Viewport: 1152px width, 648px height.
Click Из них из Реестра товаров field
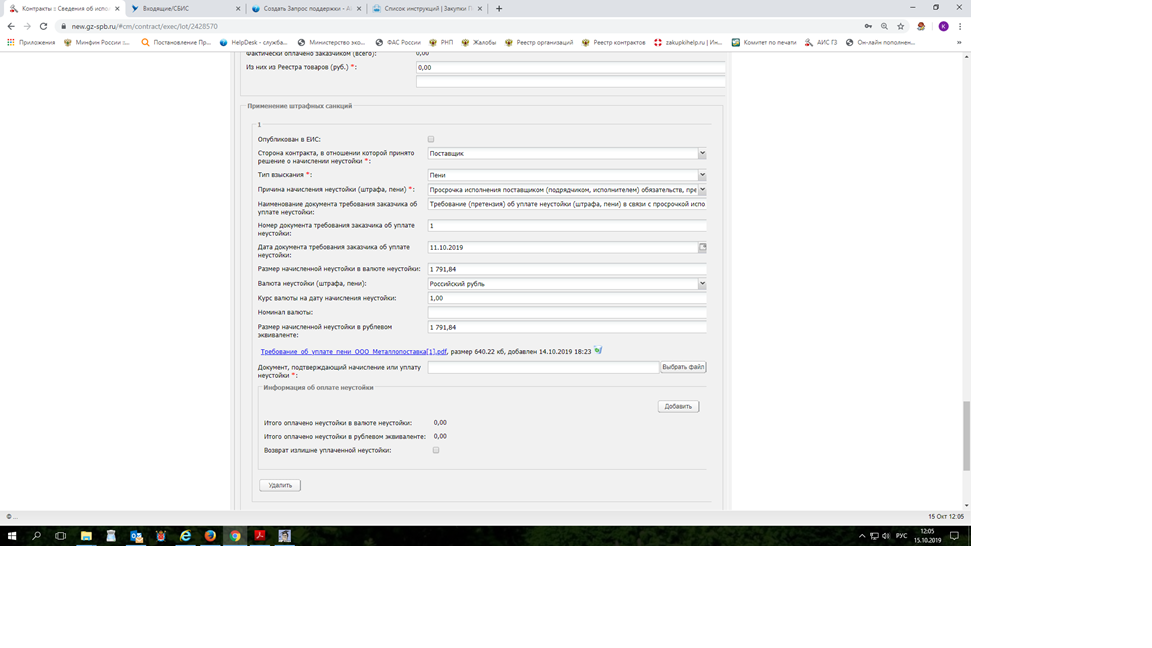point(571,68)
